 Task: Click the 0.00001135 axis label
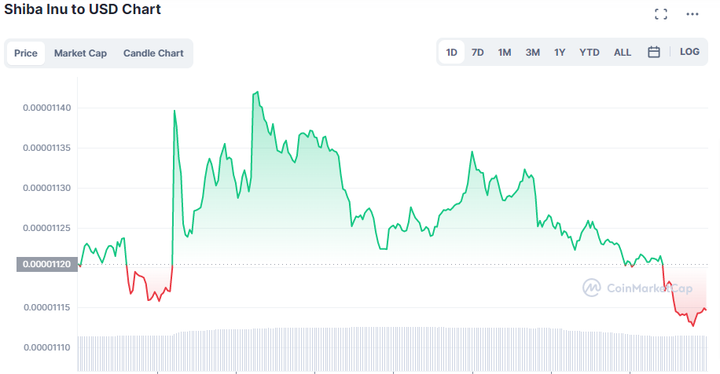pyautogui.click(x=47, y=148)
